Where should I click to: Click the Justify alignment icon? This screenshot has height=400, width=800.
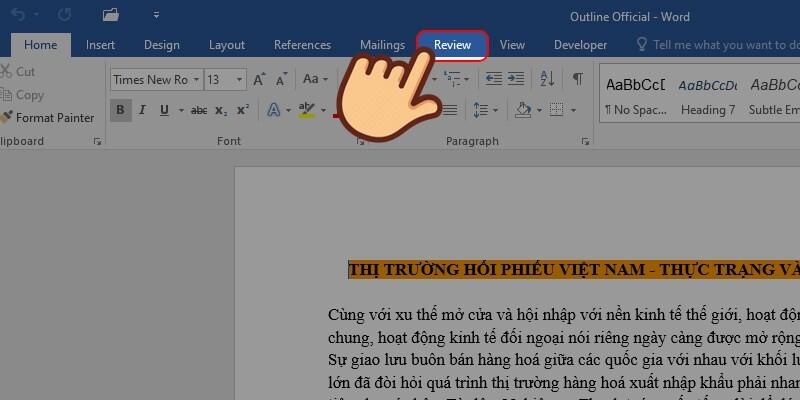click(x=449, y=110)
